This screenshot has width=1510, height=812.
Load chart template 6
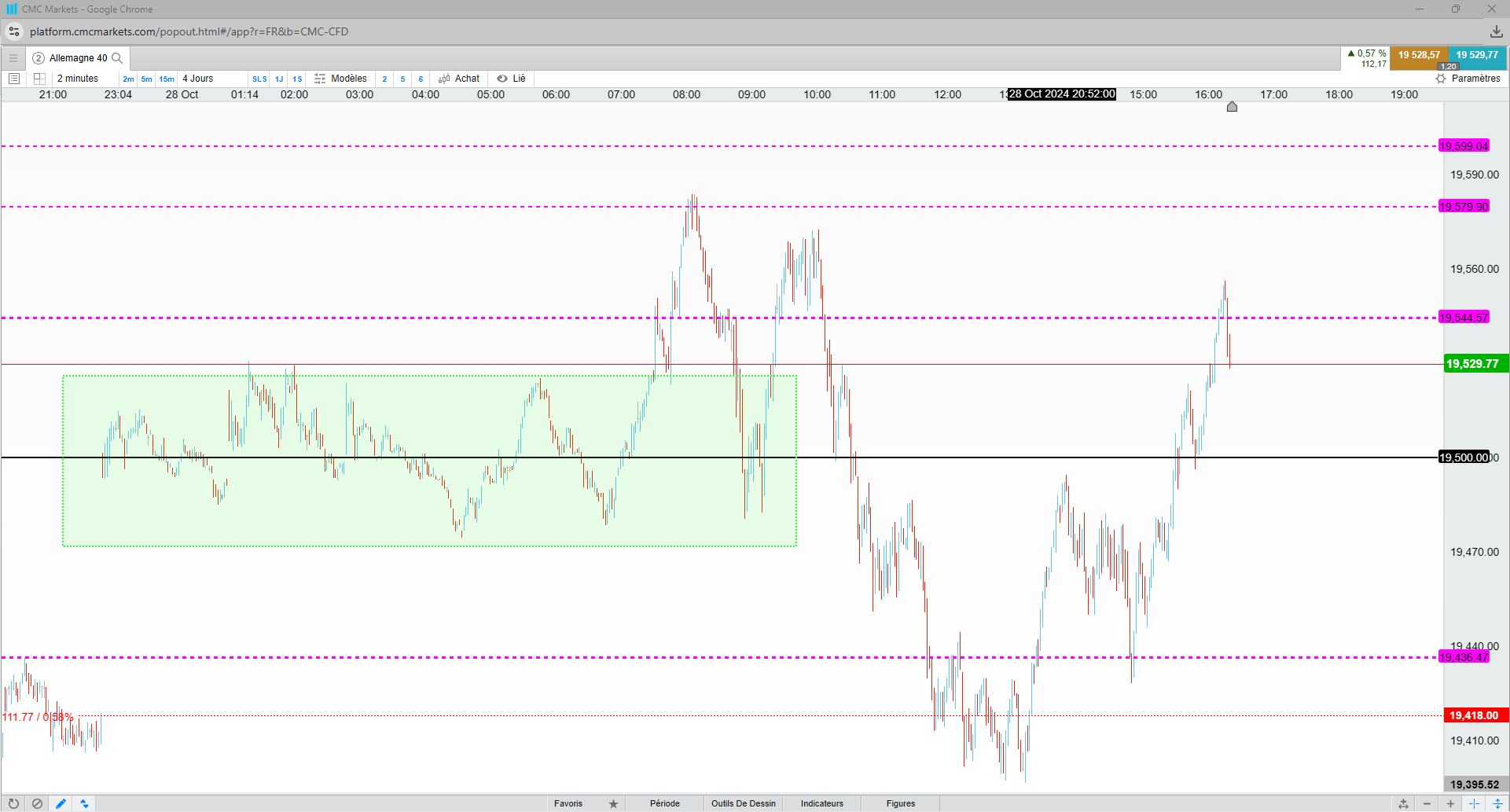pos(421,79)
